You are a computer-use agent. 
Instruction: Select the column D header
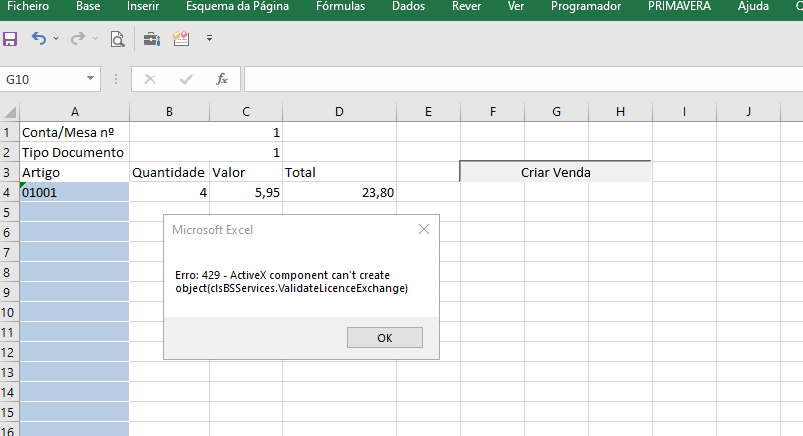click(x=339, y=111)
